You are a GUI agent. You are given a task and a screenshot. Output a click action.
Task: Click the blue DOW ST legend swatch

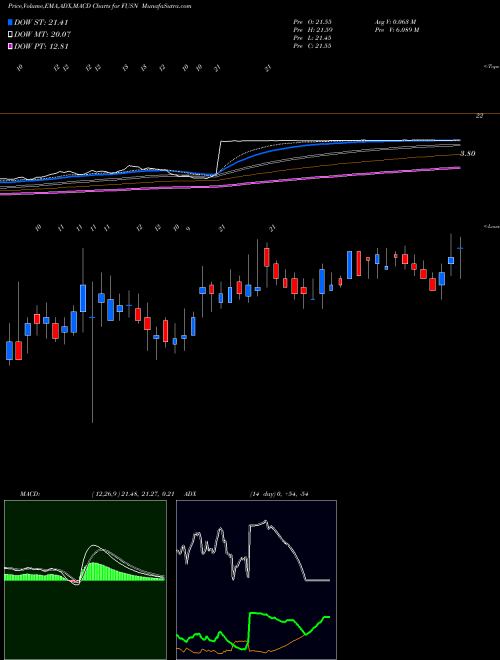tap(11, 22)
